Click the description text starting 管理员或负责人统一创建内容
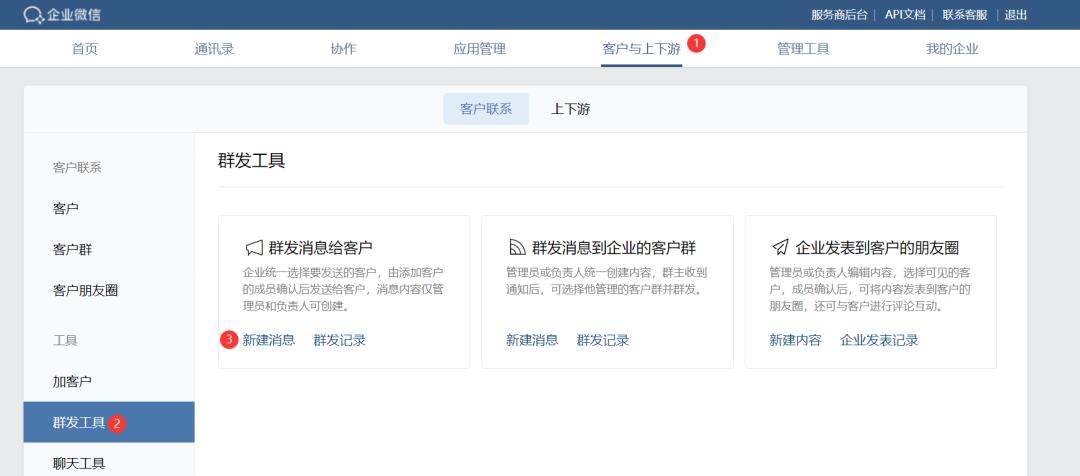Viewport: 1080px width, 476px height. [606, 280]
